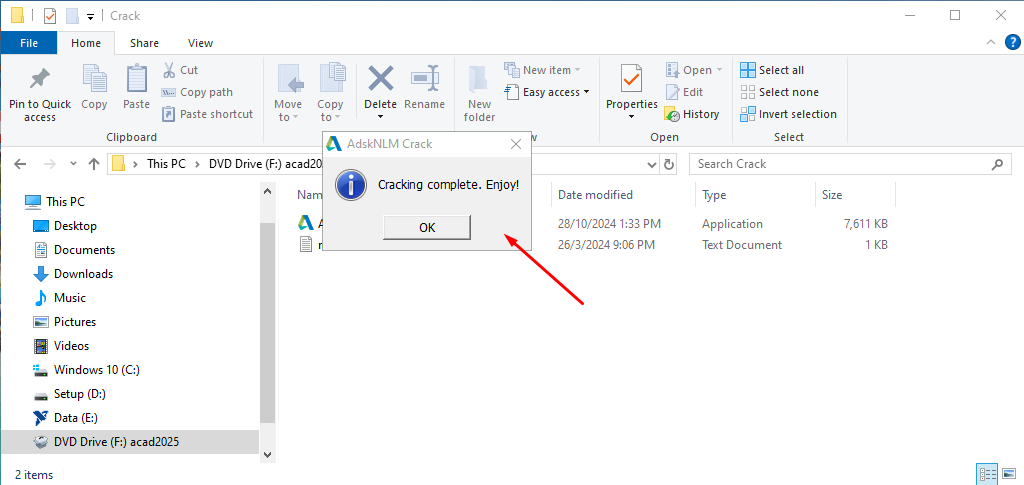Sort by the Date modified column
The image size is (1024, 485).
tap(595, 195)
